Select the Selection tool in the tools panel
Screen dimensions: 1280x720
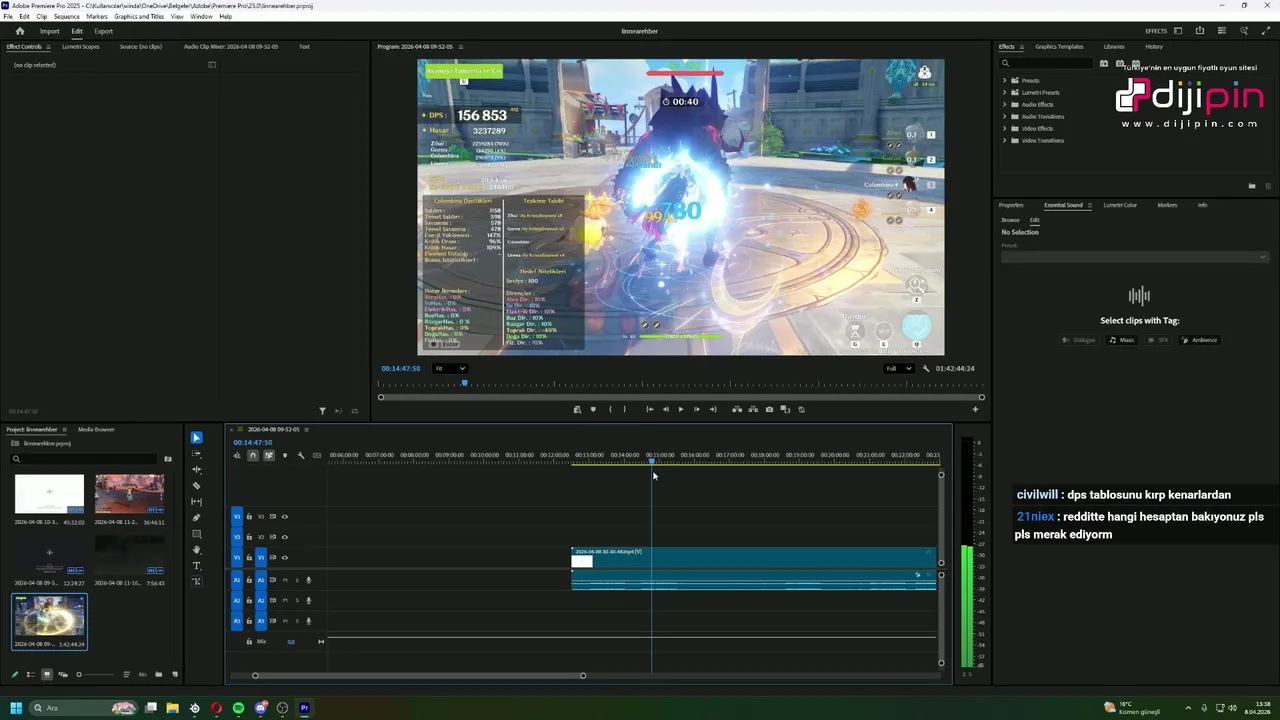point(196,438)
